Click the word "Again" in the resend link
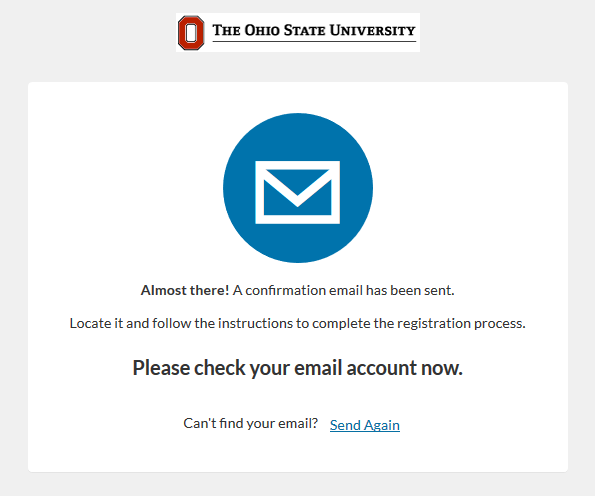 point(382,425)
